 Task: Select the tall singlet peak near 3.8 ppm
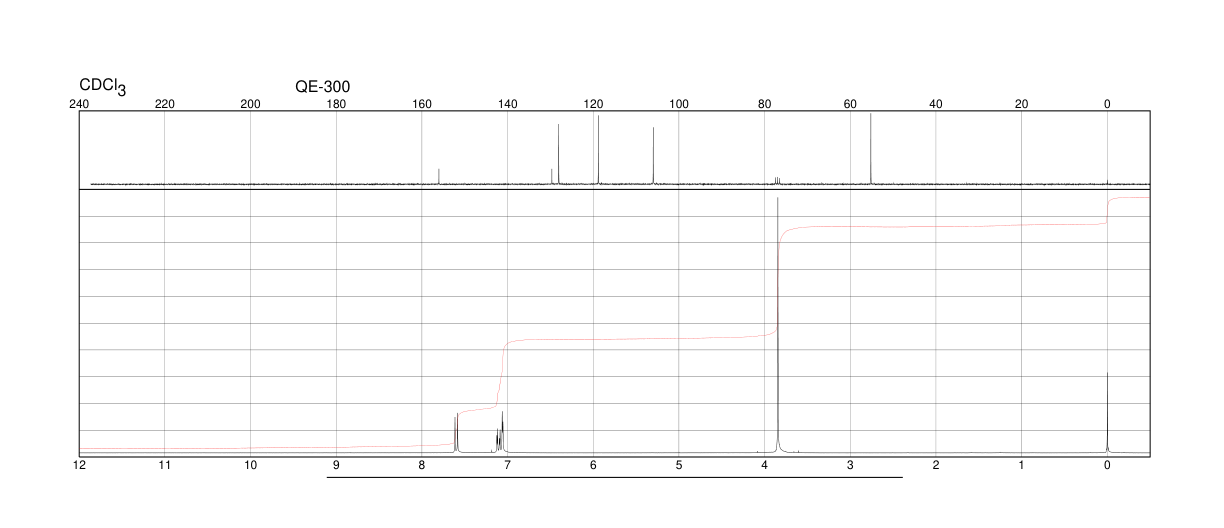pyautogui.click(x=778, y=325)
